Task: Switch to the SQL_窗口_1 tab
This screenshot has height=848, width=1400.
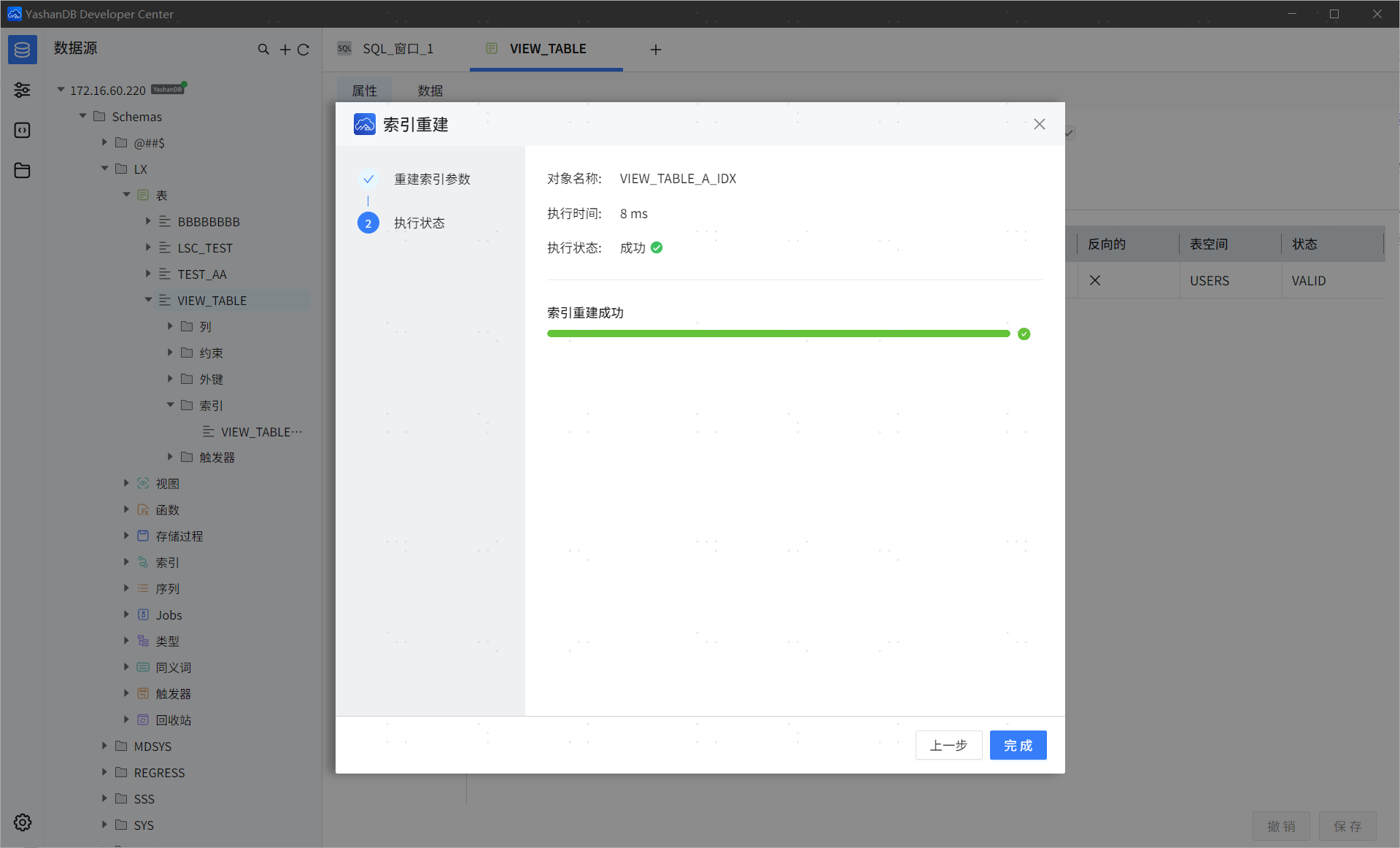Action: coord(398,49)
